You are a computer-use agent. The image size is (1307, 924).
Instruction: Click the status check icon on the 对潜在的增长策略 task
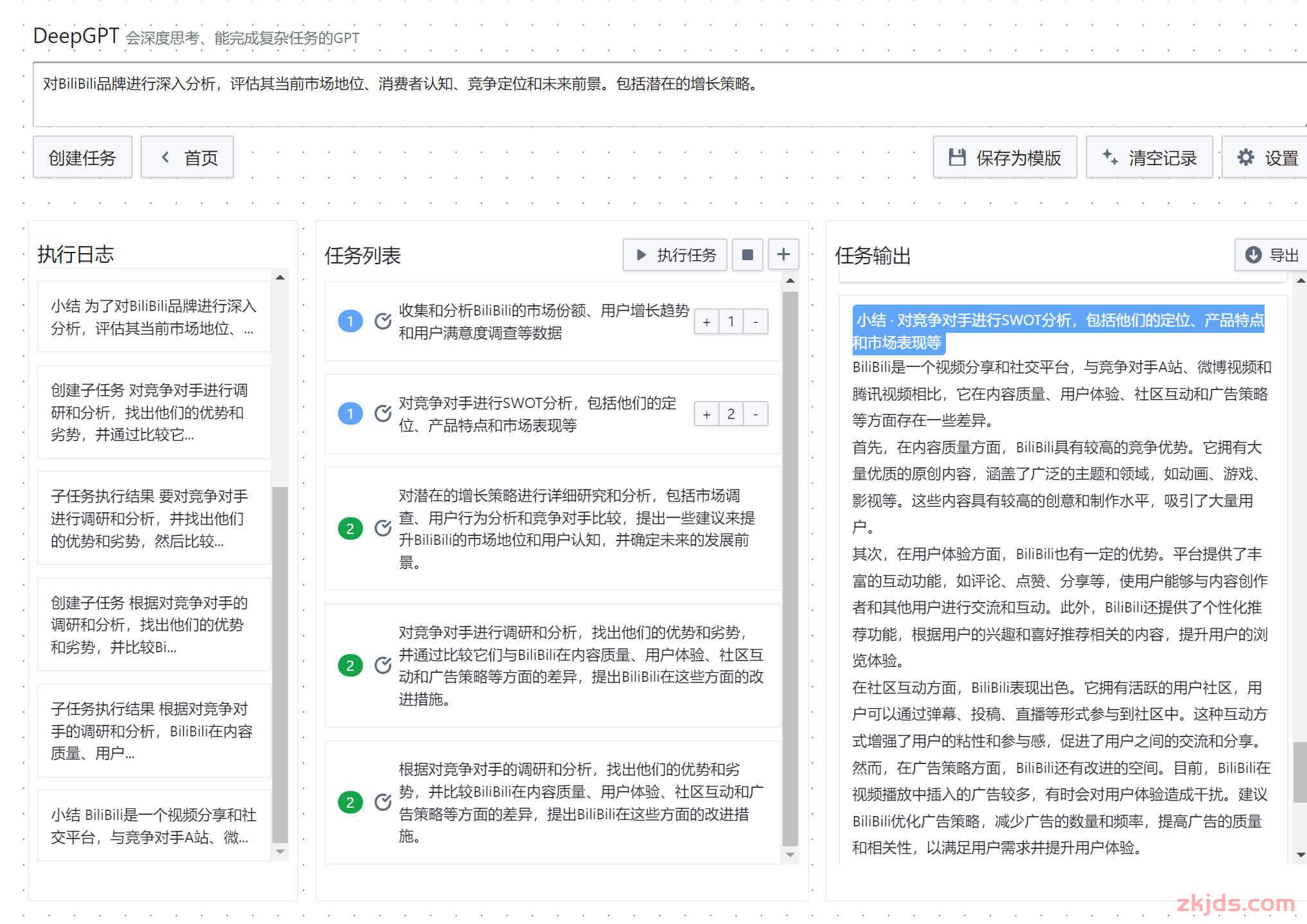click(x=383, y=529)
